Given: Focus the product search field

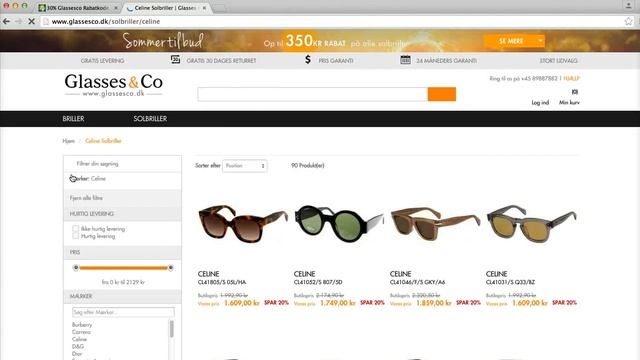Looking at the screenshot, I should click(313, 94).
